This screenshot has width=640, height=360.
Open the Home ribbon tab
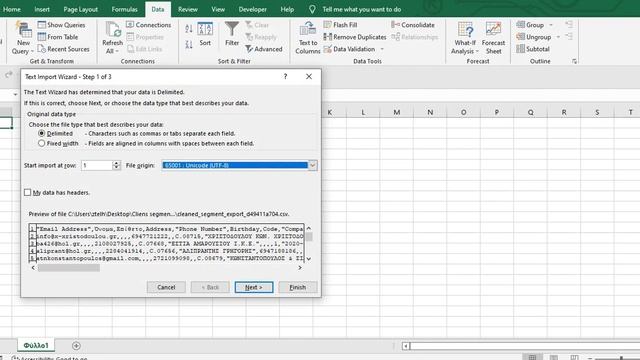[11, 9]
